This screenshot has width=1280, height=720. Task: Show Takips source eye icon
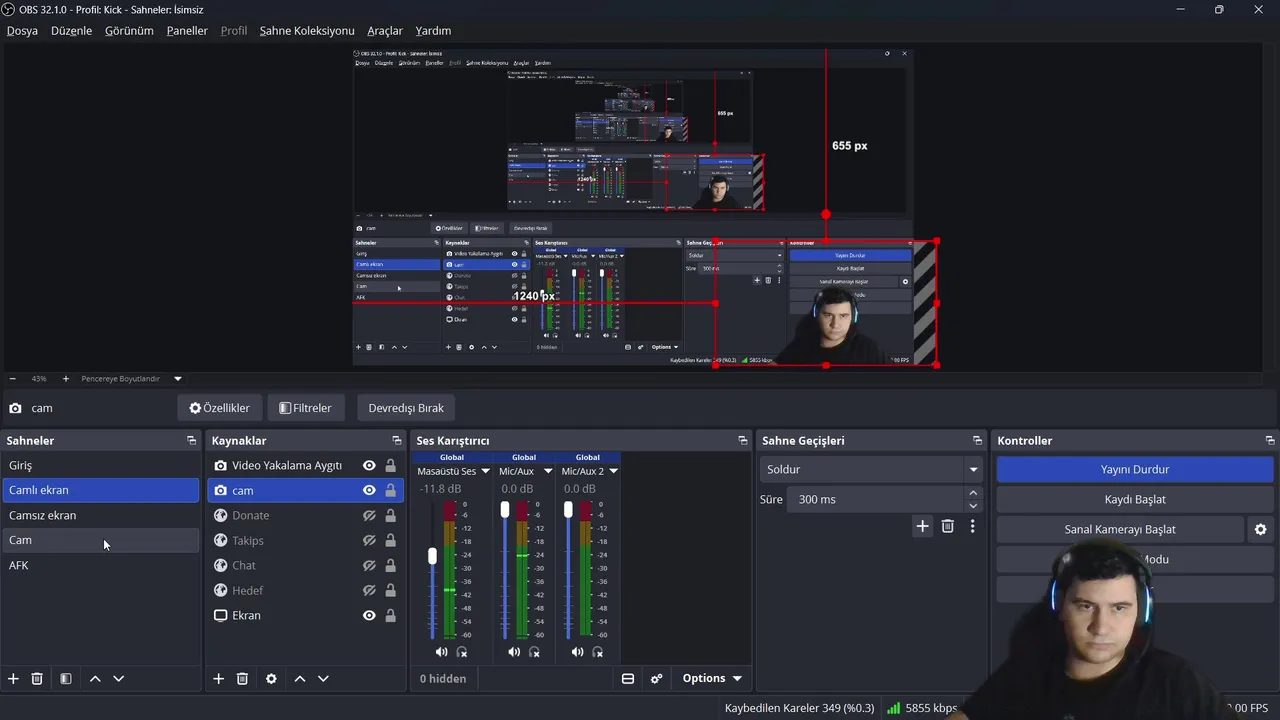369,540
